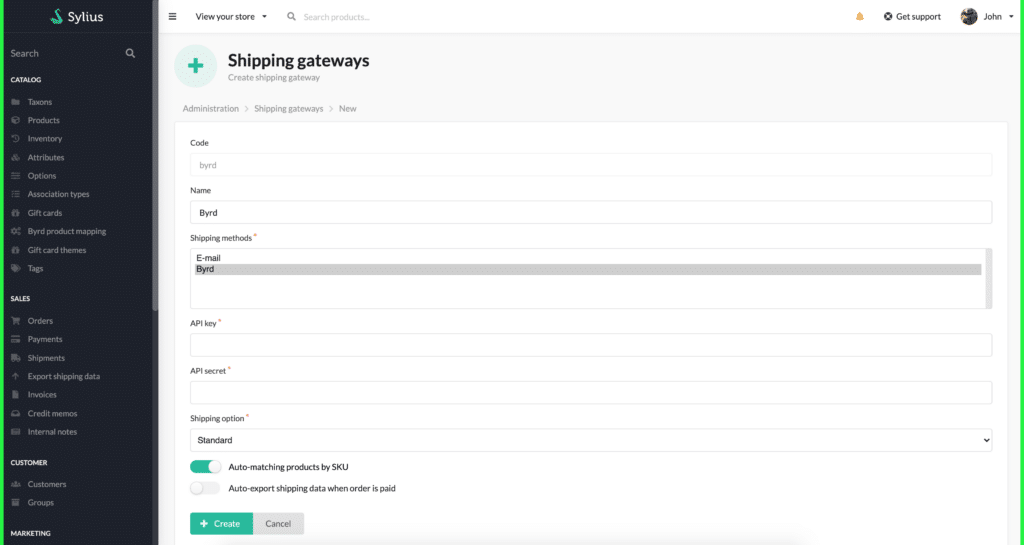Click the Internal notes icon
This screenshot has width=1024, height=545.
(x=16, y=431)
